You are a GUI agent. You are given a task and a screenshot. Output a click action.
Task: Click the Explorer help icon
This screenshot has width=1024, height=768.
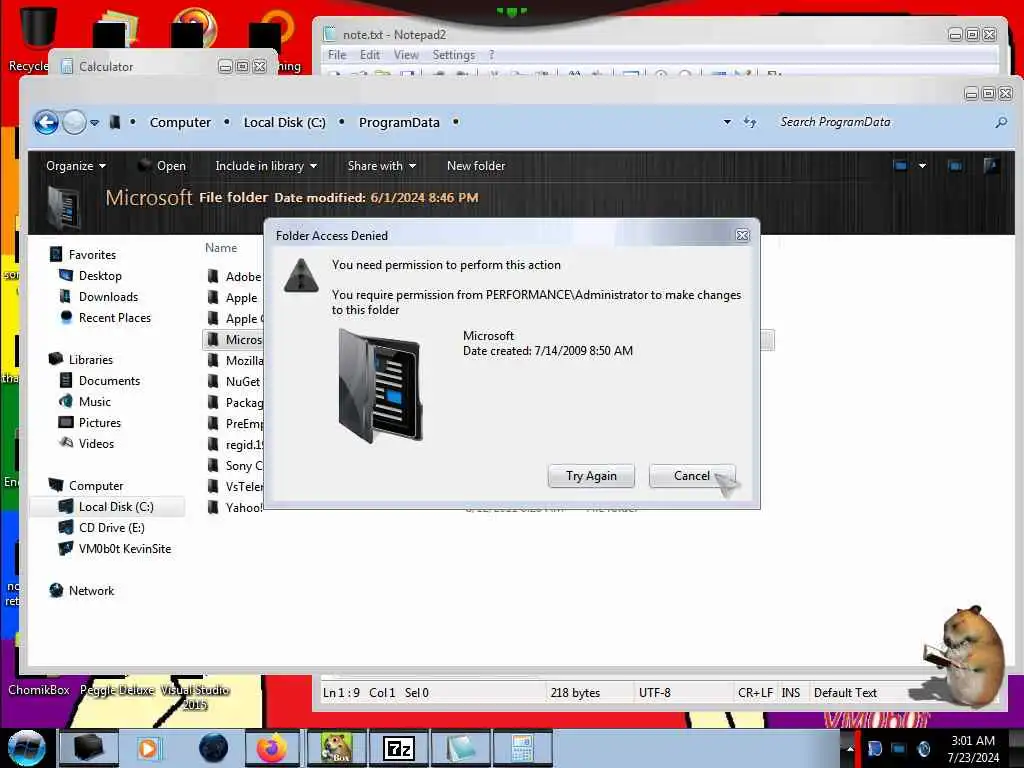coord(991,166)
